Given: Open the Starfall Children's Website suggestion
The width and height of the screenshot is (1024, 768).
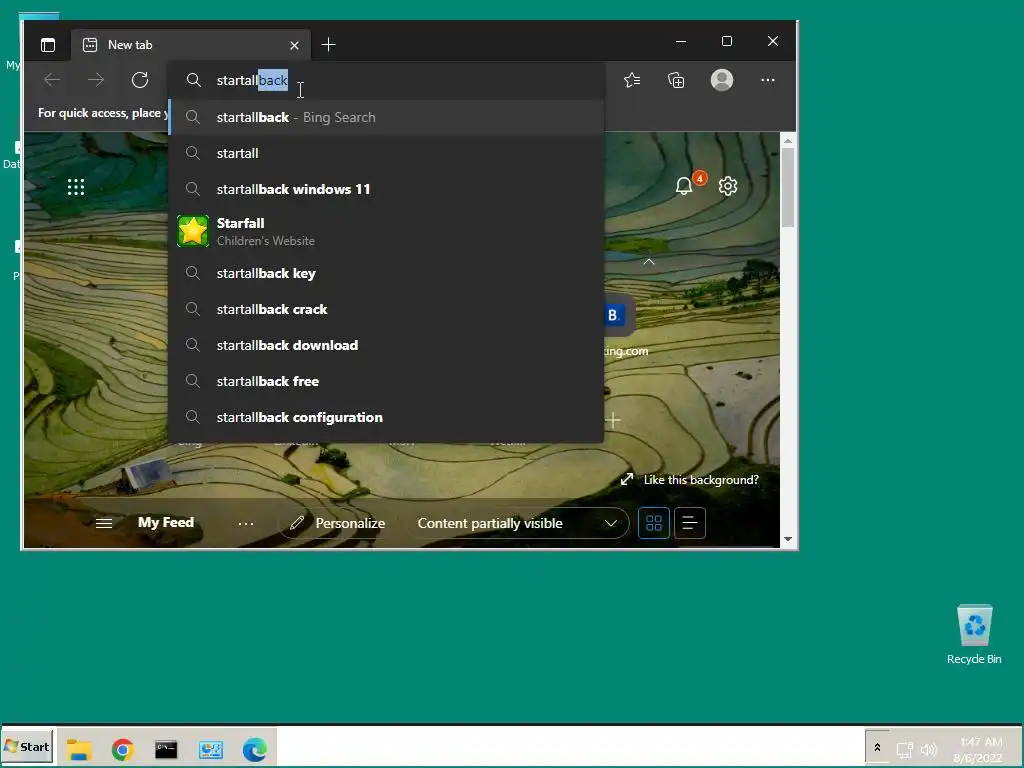Looking at the screenshot, I should [386, 231].
